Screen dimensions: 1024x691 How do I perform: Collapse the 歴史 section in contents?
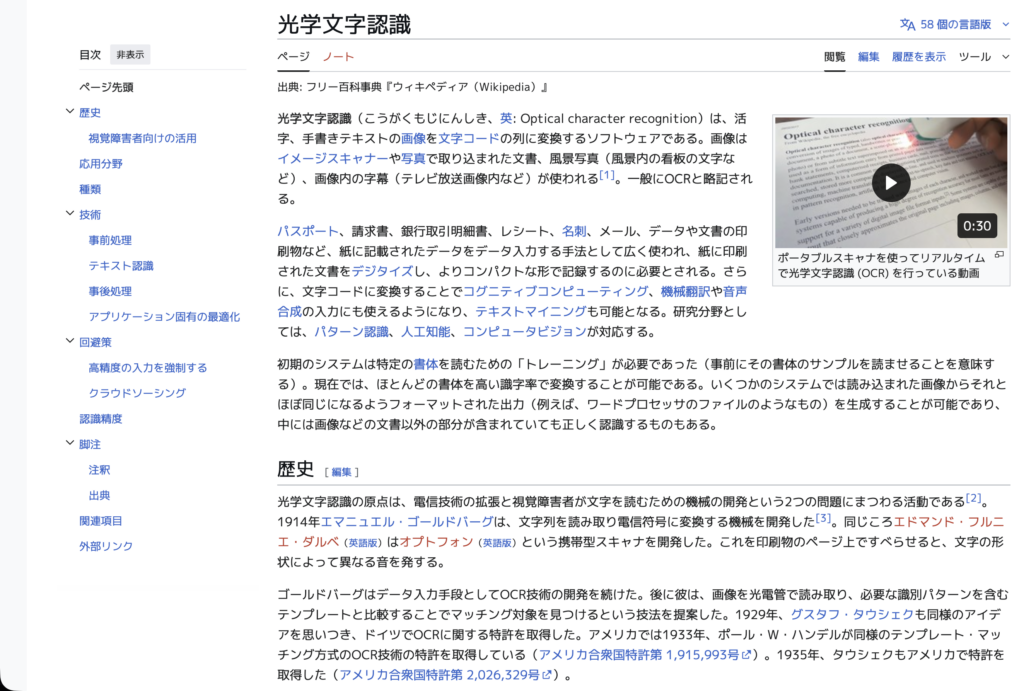click(70, 113)
